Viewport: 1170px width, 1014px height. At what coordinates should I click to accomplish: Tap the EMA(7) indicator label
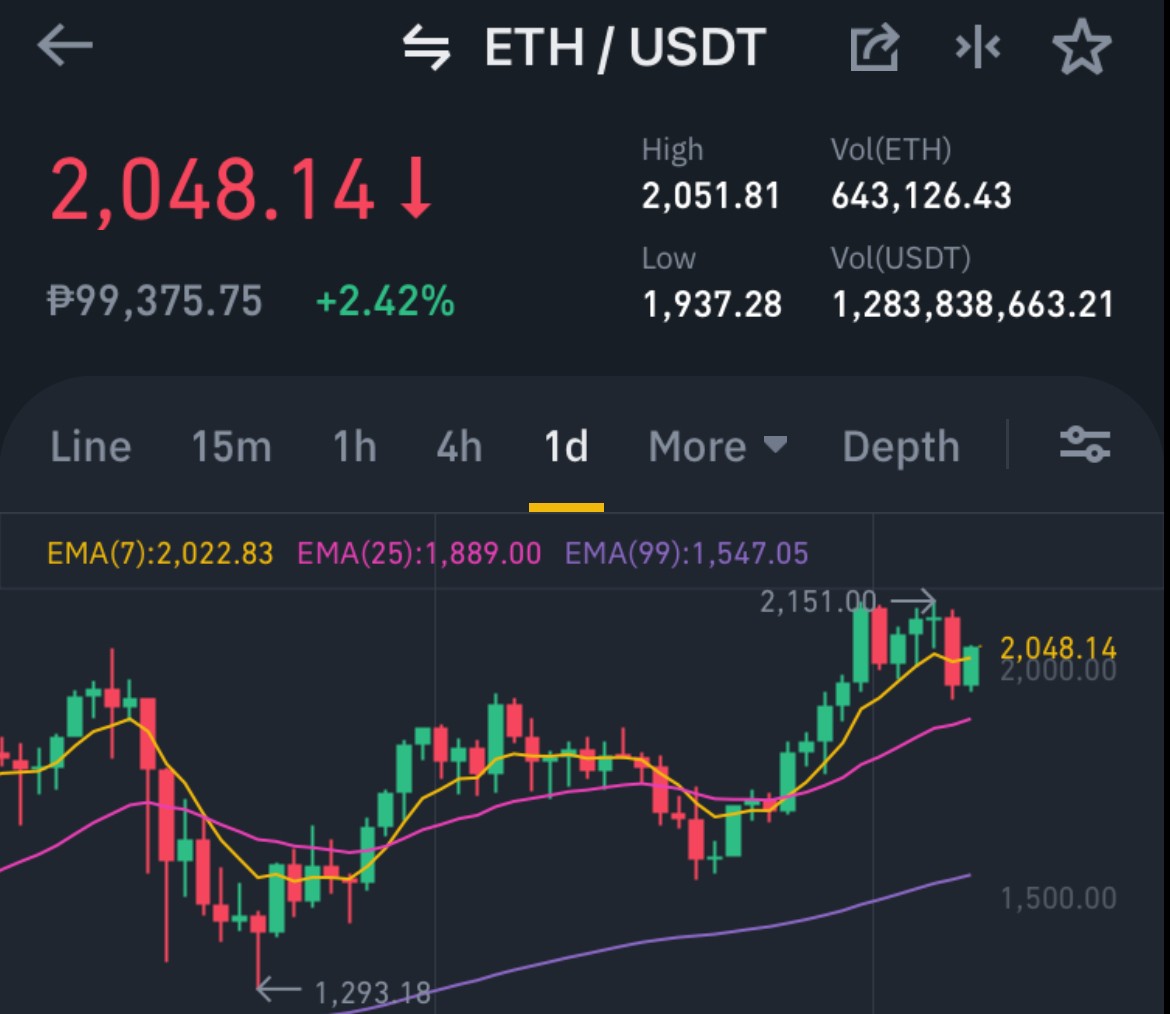(160, 553)
